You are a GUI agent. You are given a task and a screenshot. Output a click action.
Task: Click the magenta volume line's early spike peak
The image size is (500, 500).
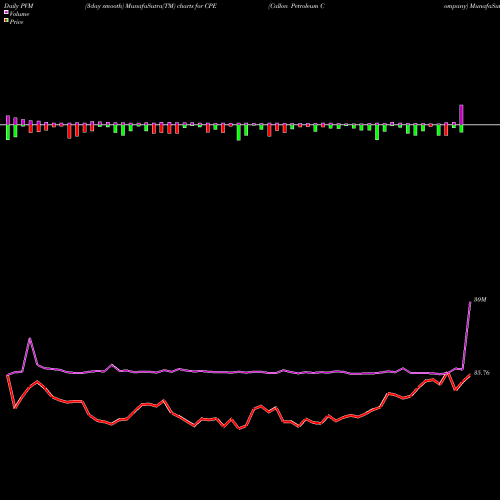pyautogui.click(x=30, y=339)
